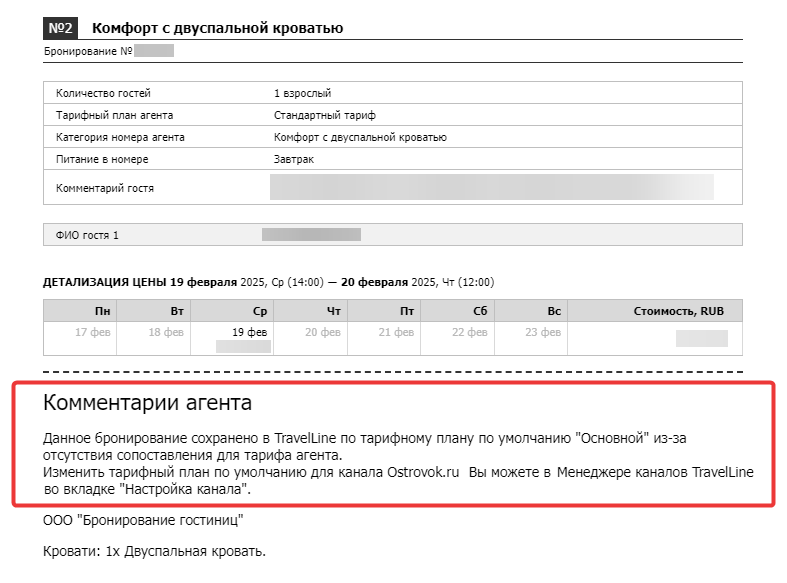Click the blurred booking number field

[154, 51]
